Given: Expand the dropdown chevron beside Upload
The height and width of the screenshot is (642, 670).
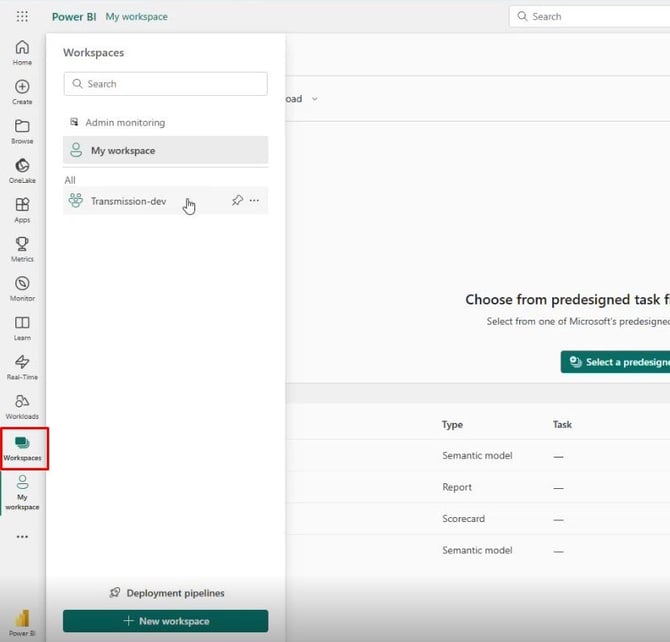Looking at the screenshot, I should point(314,99).
